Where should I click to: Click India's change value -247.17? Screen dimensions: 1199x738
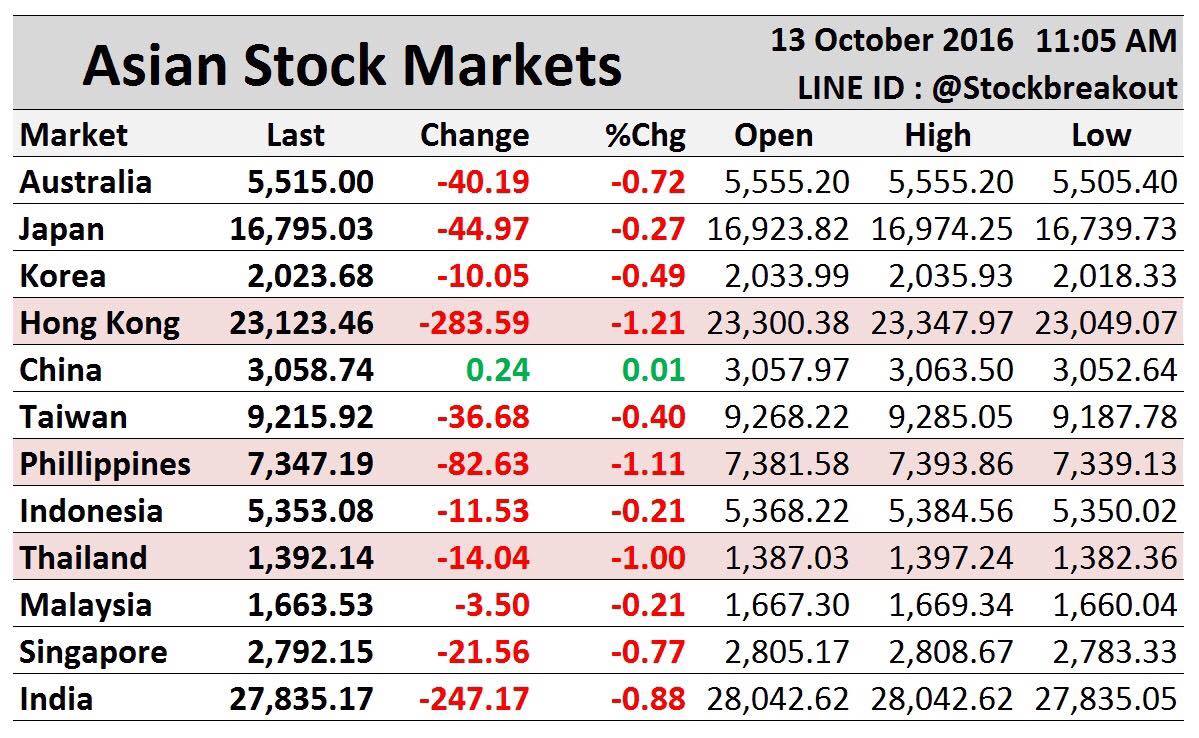(x=474, y=698)
